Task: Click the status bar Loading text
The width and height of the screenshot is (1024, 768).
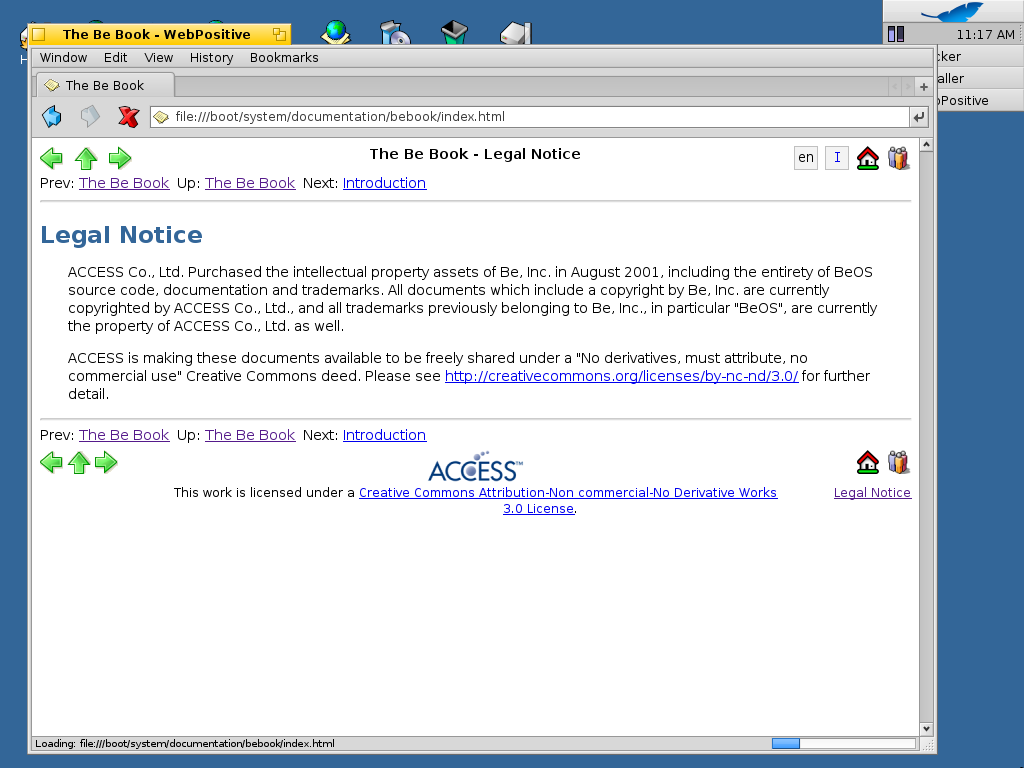Action: [x=185, y=743]
